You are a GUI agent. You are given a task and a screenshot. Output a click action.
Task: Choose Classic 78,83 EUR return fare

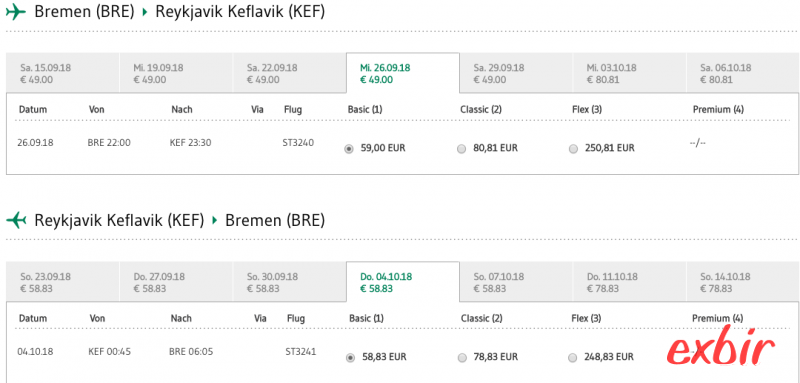pos(462,358)
